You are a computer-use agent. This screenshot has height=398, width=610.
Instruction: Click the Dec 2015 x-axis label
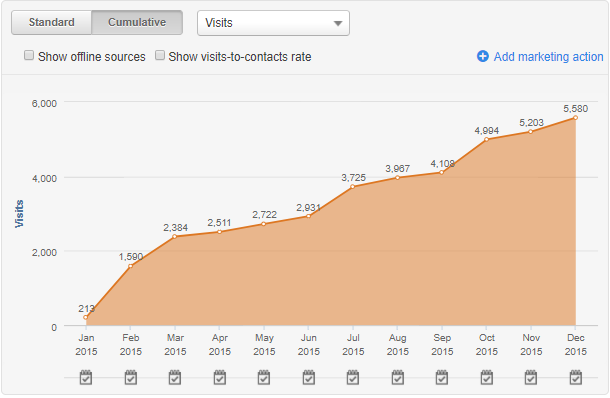coord(575,345)
